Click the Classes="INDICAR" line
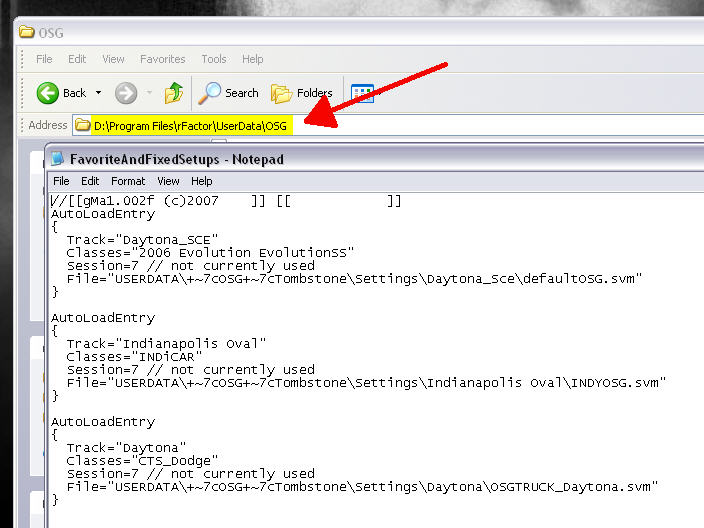 pyautogui.click(x=134, y=357)
